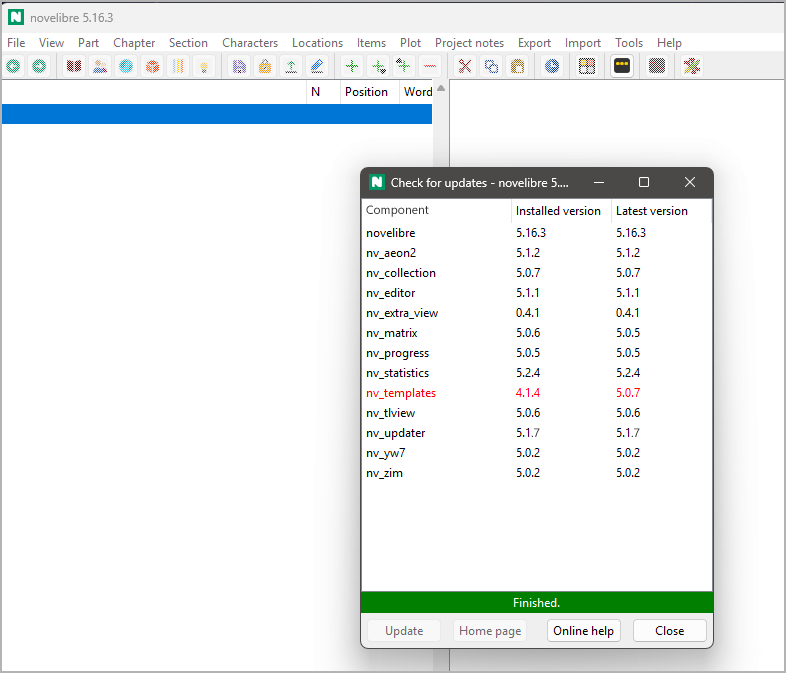Open the Characters menu
This screenshot has height=673, width=786.
tap(250, 43)
